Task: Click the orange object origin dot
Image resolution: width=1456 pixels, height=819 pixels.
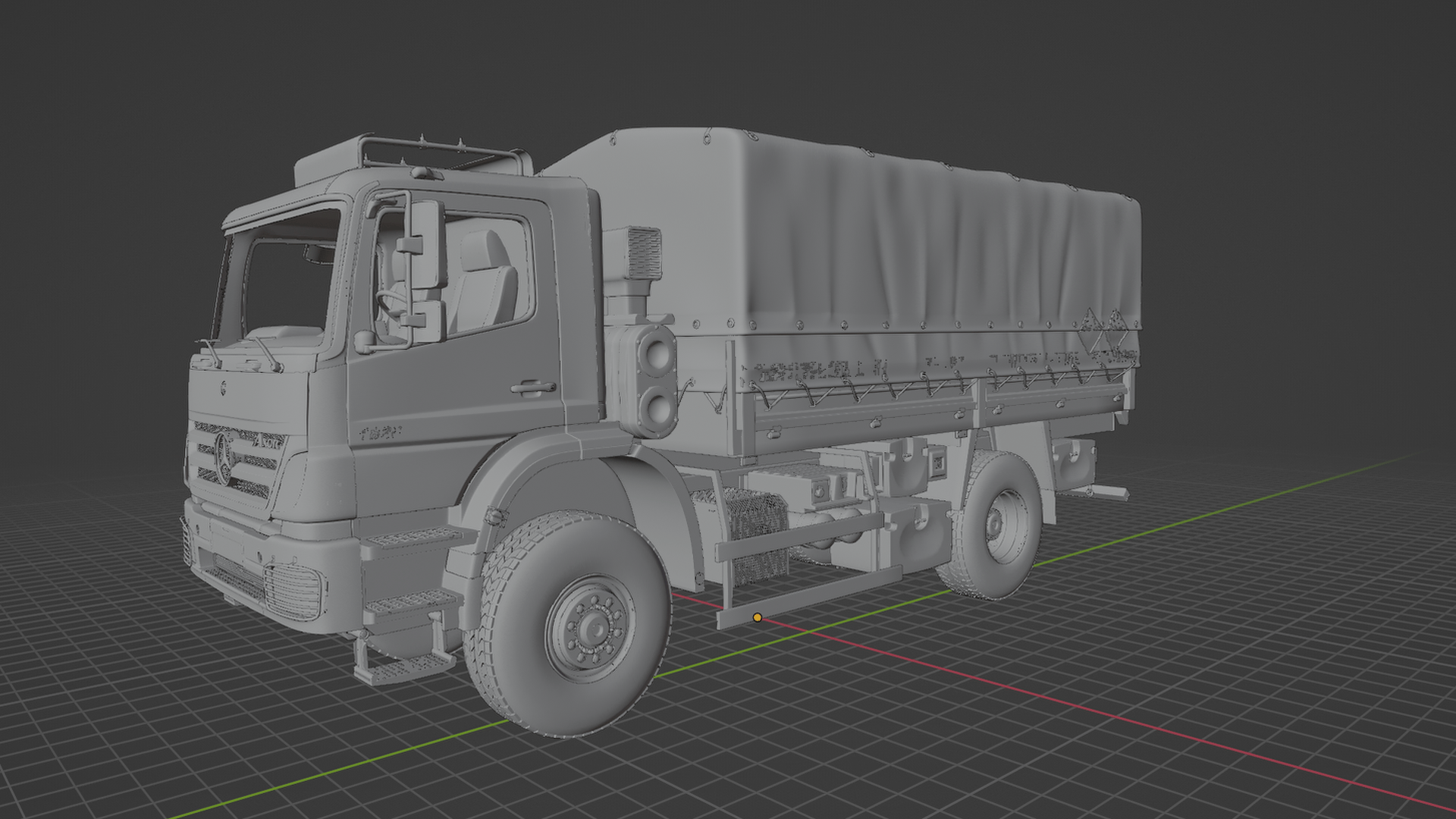Action: (x=757, y=617)
